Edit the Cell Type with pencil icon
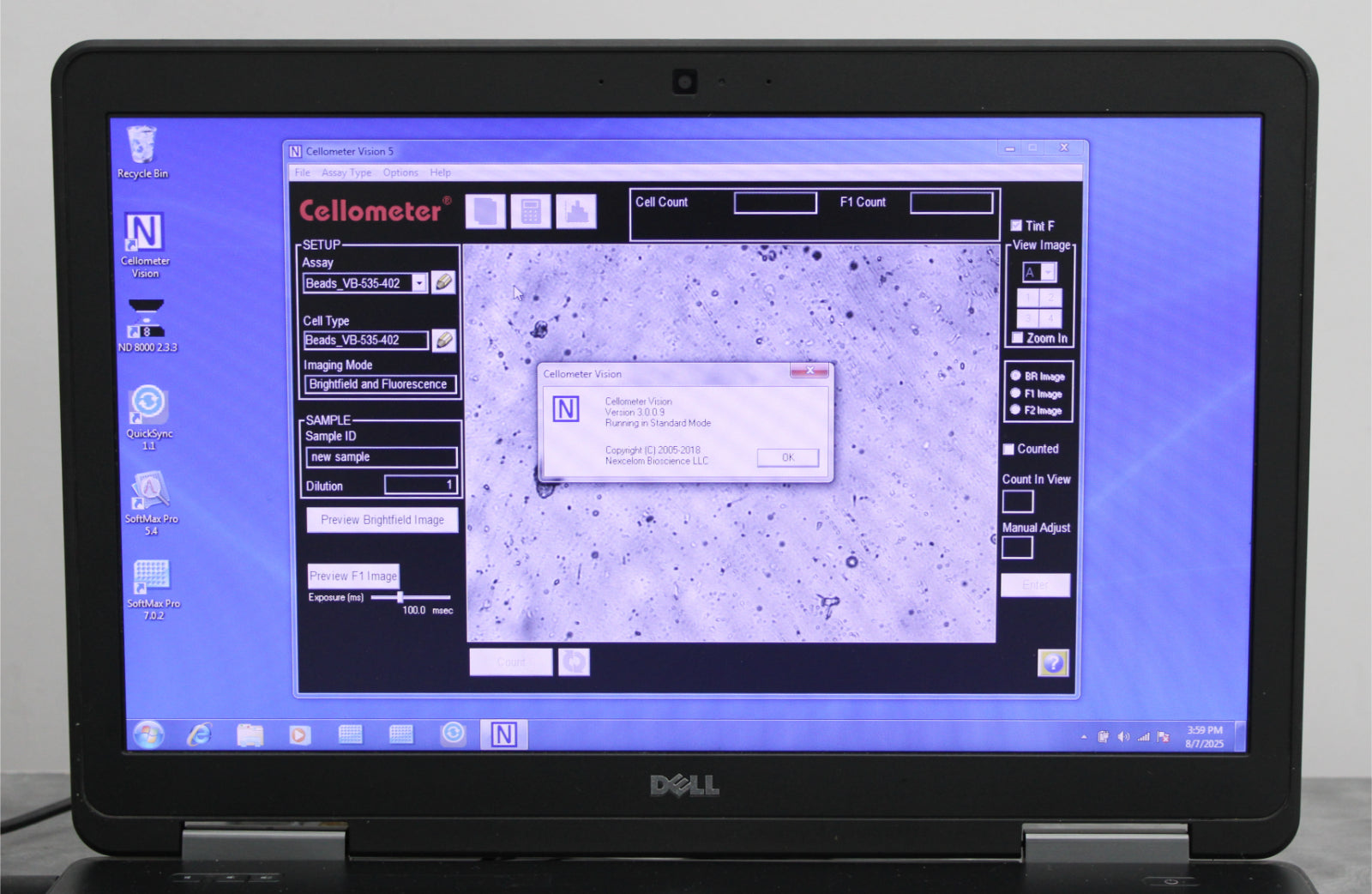This screenshot has width=1372, height=894. point(443,340)
